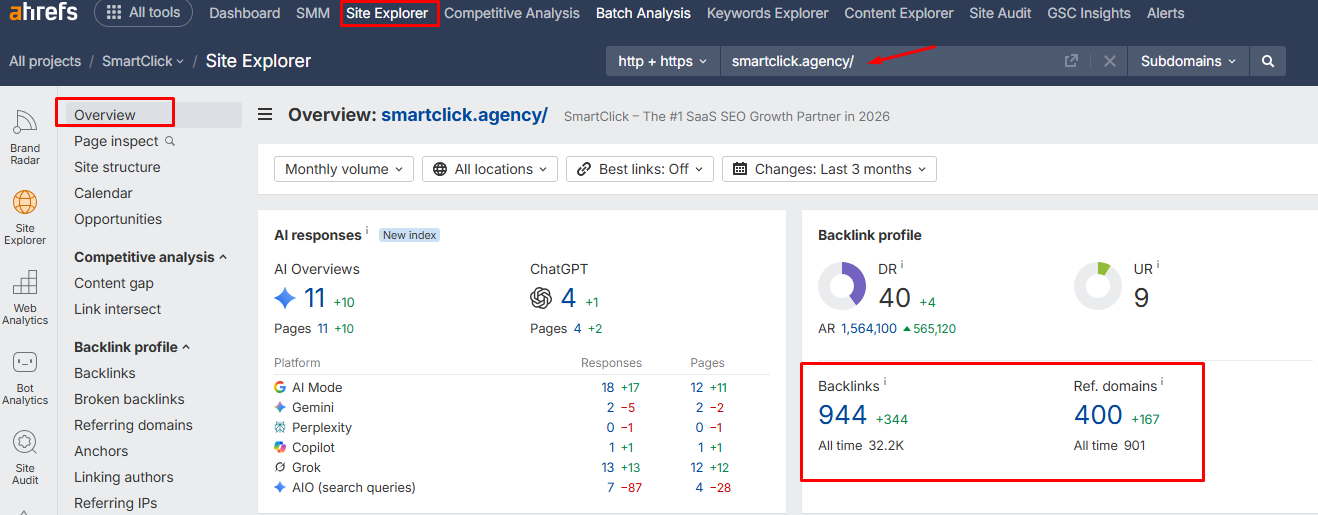
Task: Open the Monthly volume dropdown
Action: click(x=344, y=169)
